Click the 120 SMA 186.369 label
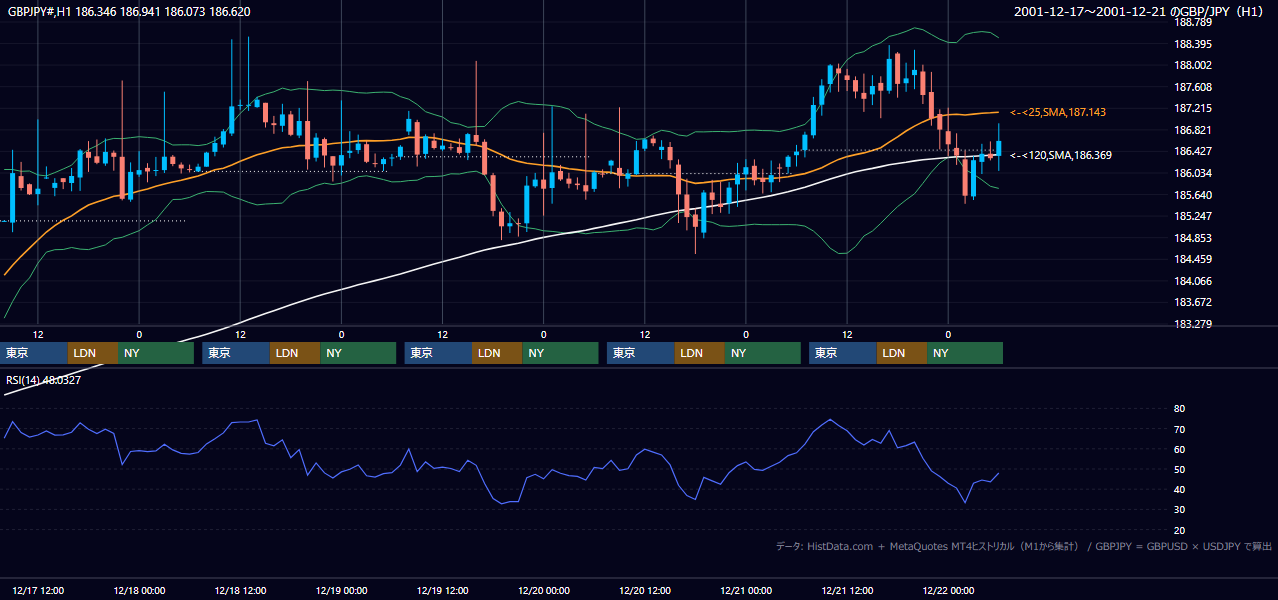The image size is (1278, 600). 1061,155
